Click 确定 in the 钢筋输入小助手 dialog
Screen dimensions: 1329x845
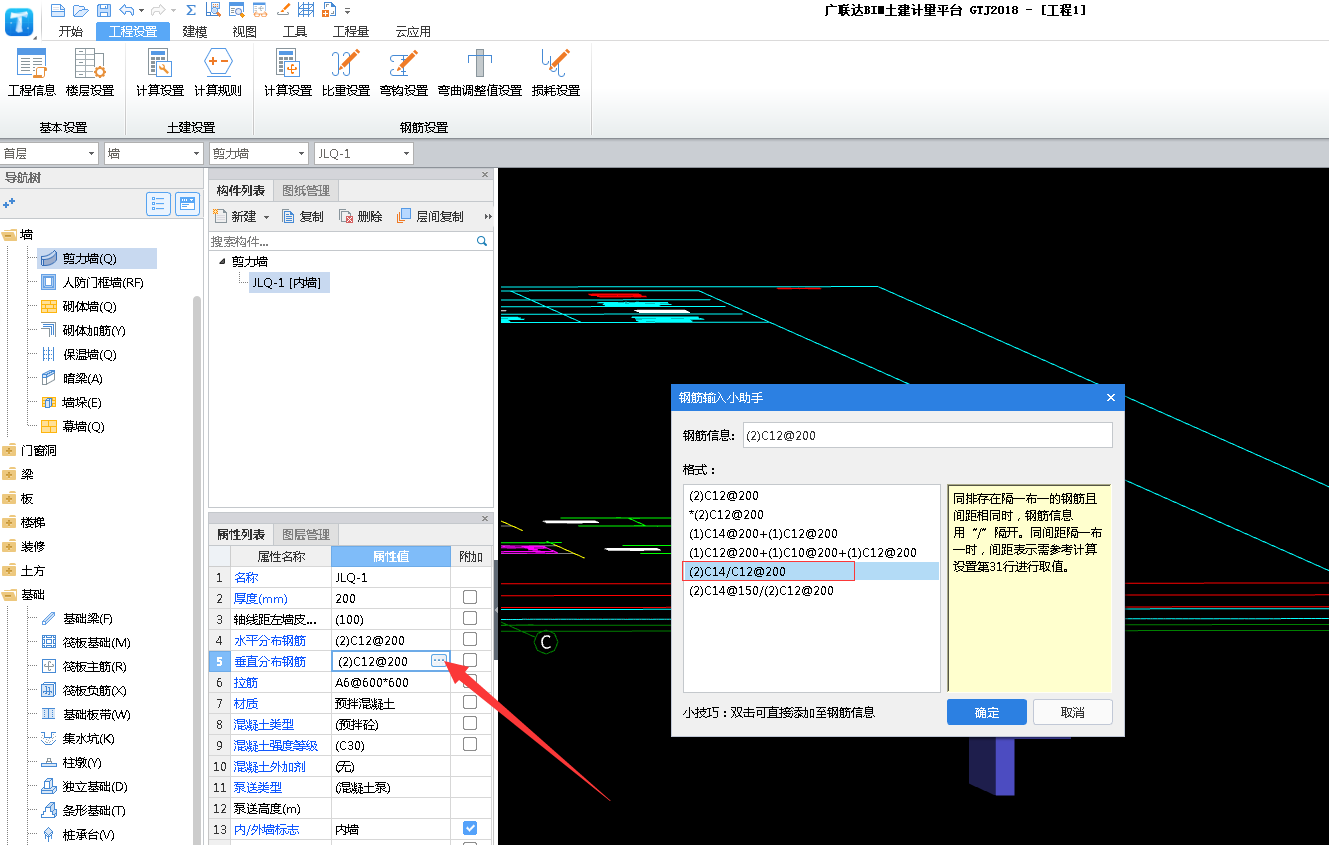[x=987, y=712]
